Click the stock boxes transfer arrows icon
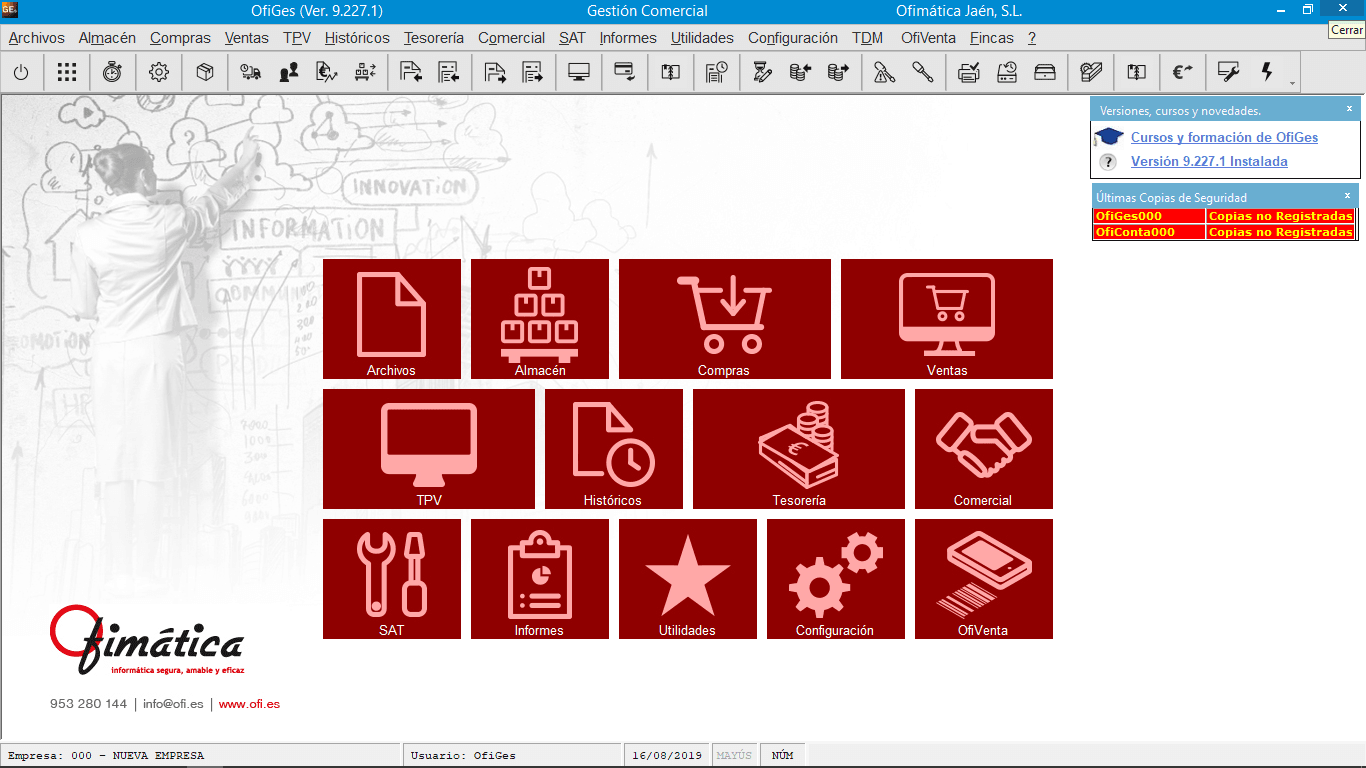This screenshot has height=768, width=1366. [x=365, y=72]
